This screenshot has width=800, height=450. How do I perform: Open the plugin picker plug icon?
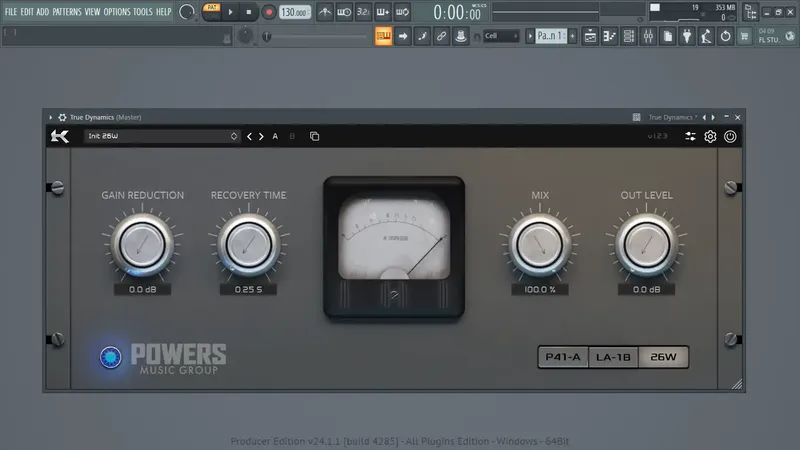click(687, 36)
